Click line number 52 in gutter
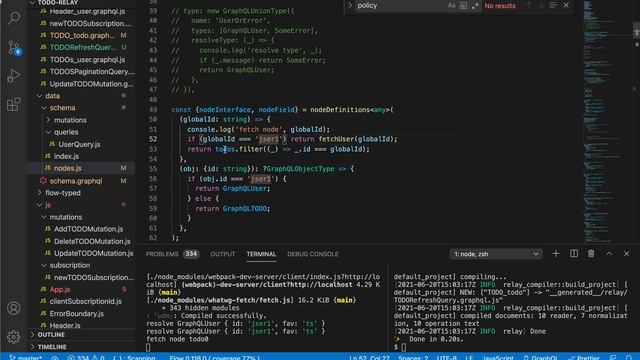 click(x=153, y=139)
